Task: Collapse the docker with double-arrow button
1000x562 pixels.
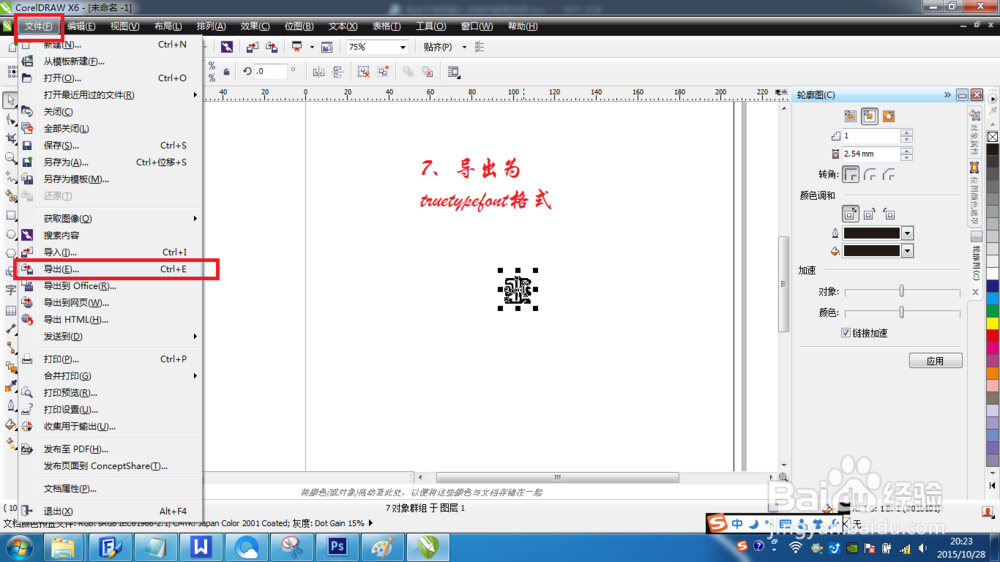Action: tap(947, 95)
